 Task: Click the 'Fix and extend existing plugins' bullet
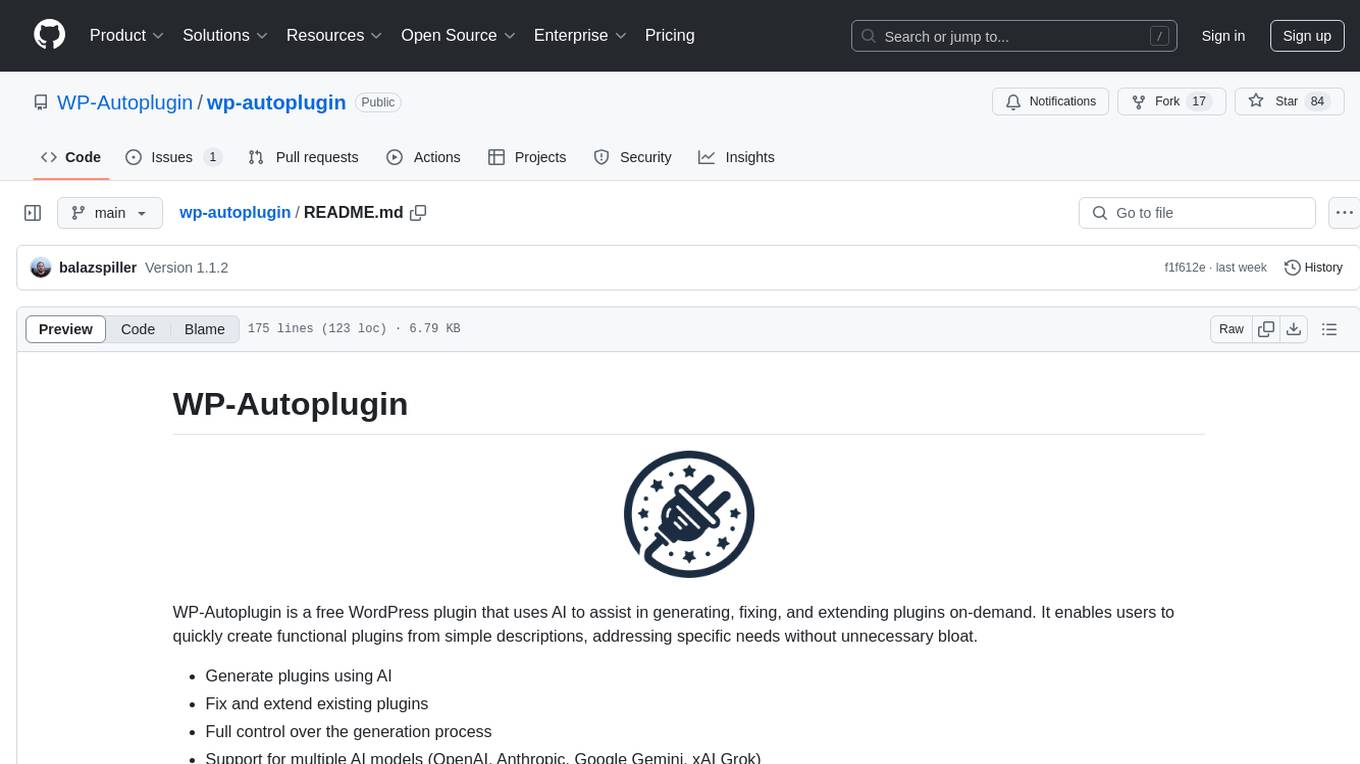(x=317, y=704)
